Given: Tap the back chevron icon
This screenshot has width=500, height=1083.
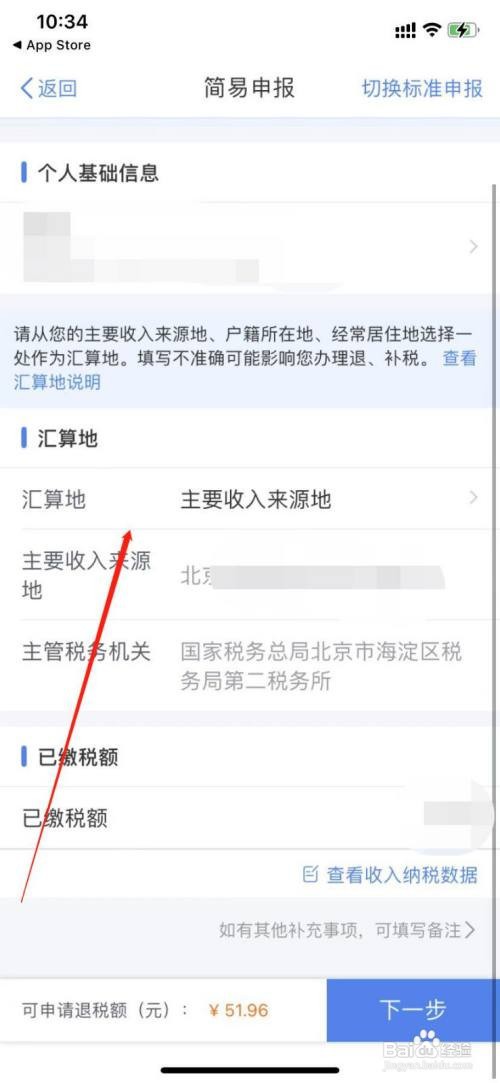Looking at the screenshot, I should (x=27, y=88).
